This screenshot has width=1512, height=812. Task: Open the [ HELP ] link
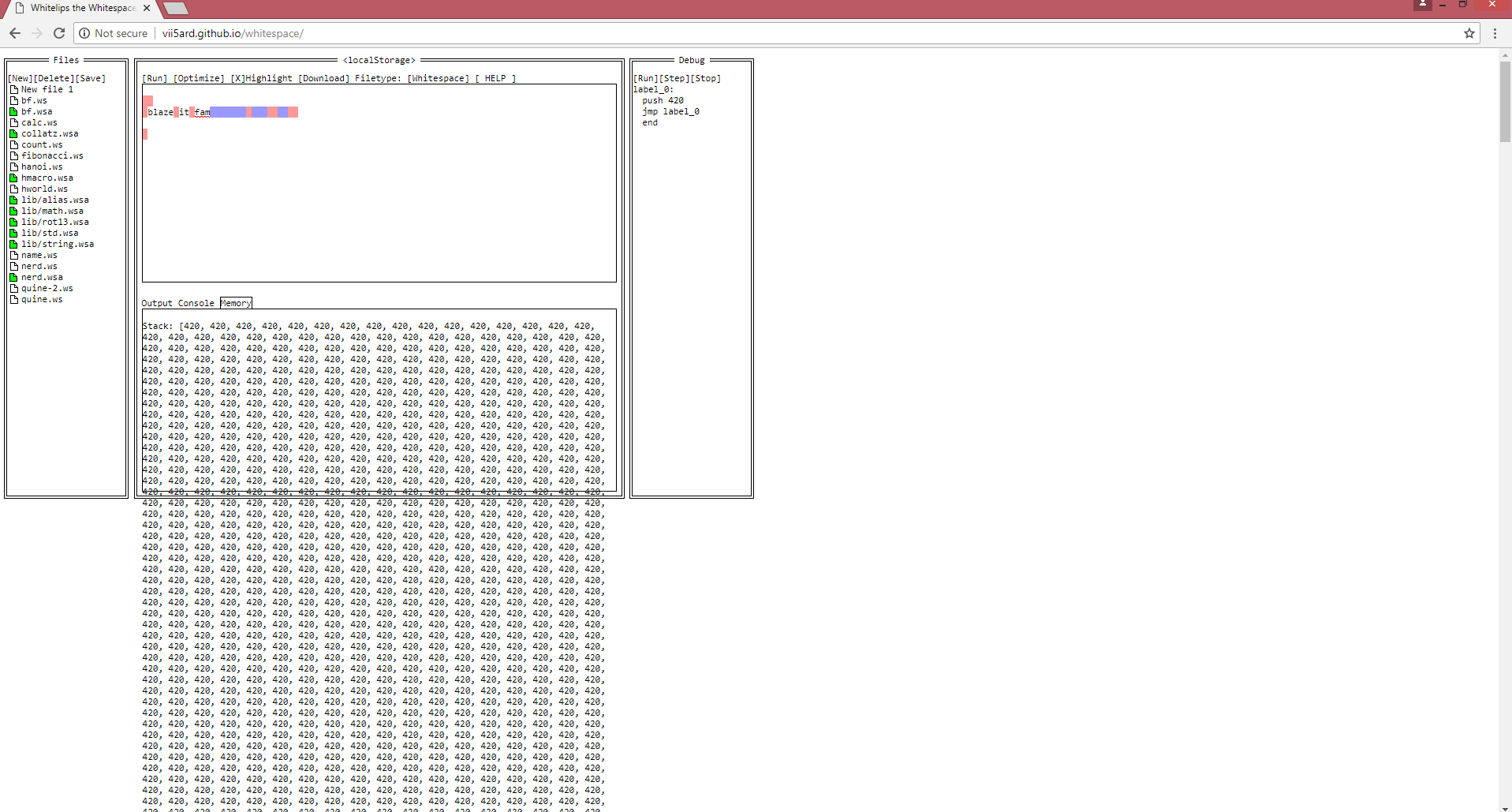click(x=495, y=78)
